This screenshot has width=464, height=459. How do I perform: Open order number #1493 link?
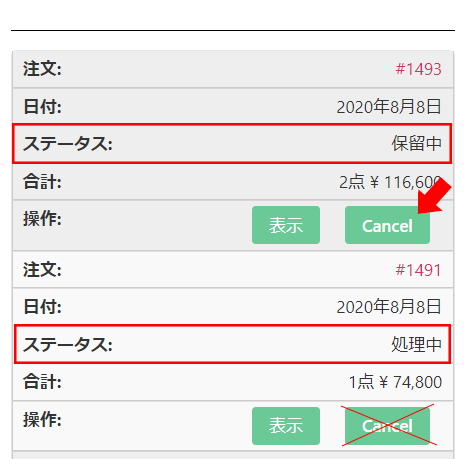point(418,69)
